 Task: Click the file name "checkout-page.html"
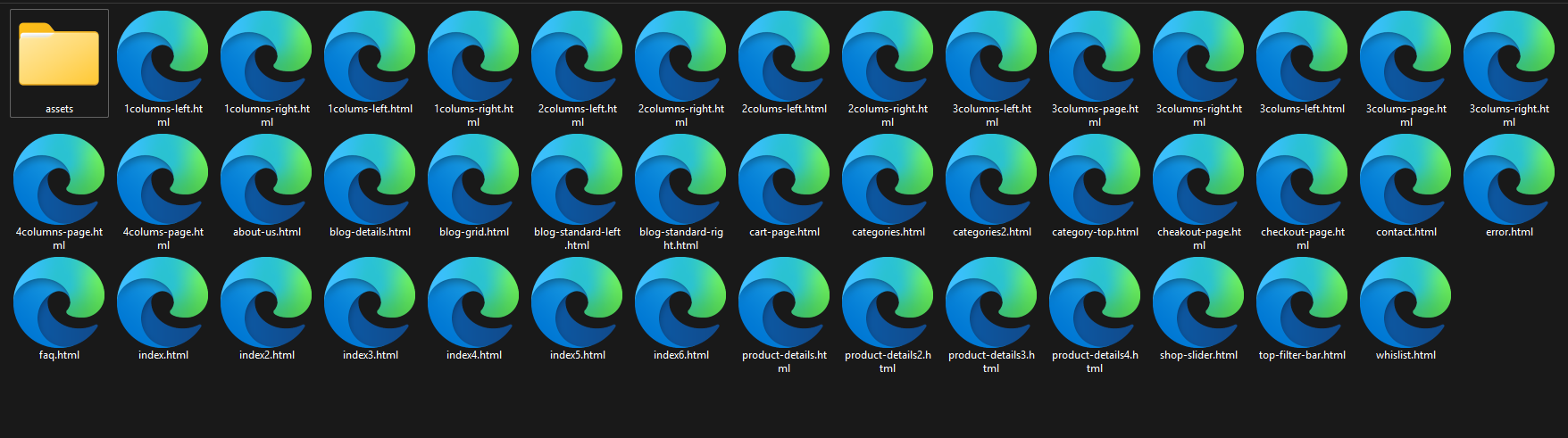tap(1302, 238)
